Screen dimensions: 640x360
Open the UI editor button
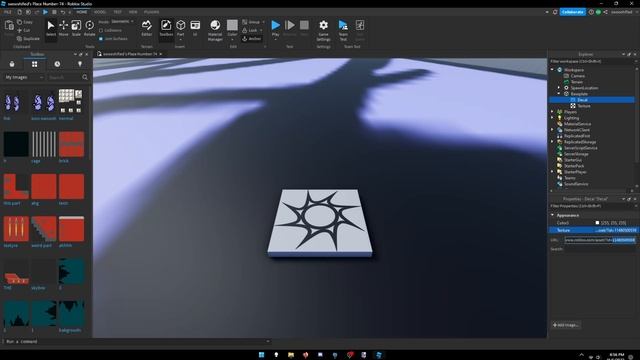(195, 28)
